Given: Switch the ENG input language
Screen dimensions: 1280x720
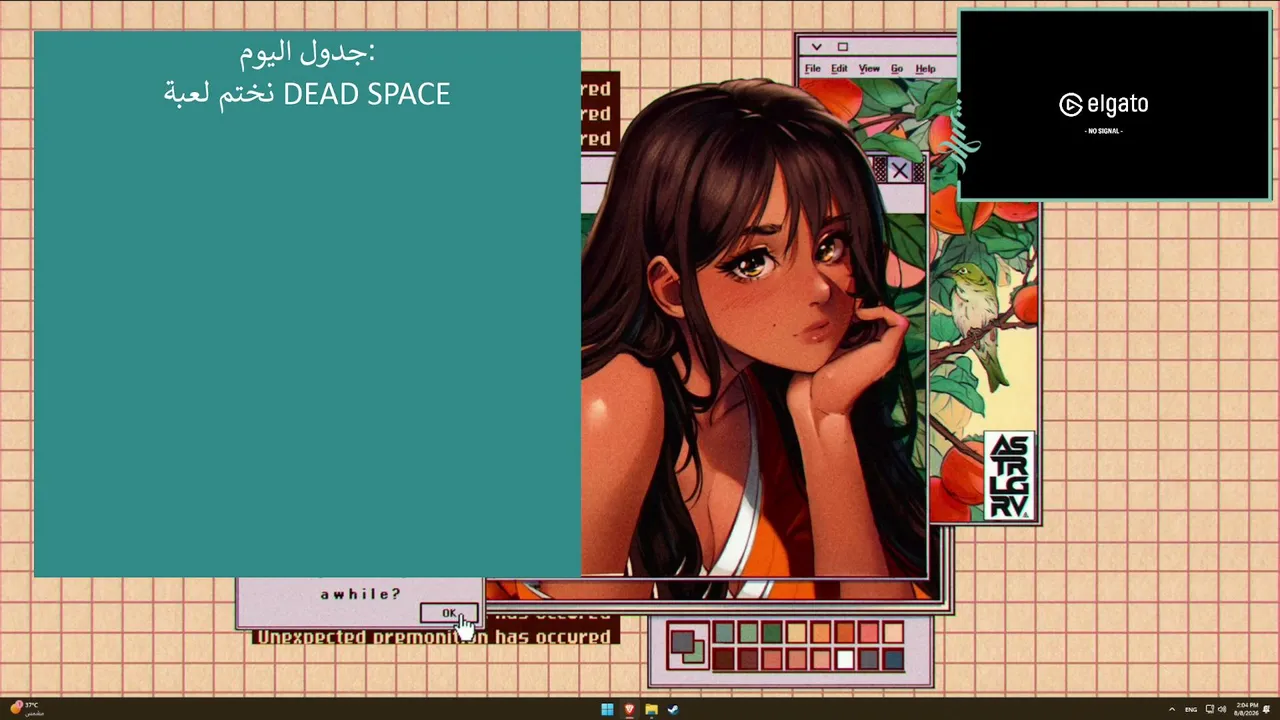Looking at the screenshot, I should tap(1191, 710).
